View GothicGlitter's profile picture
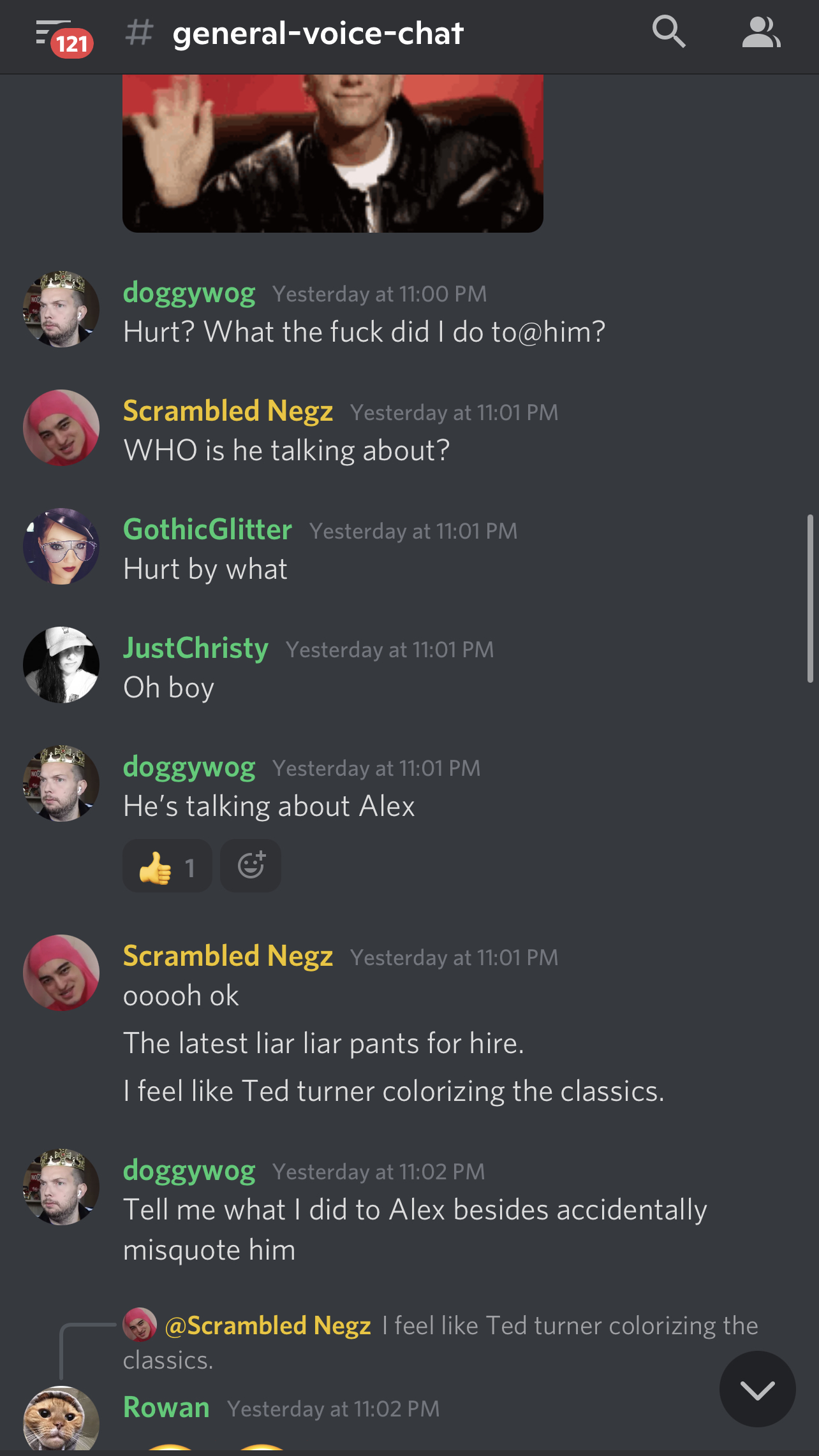Image resolution: width=819 pixels, height=1456 pixels. coord(61,546)
